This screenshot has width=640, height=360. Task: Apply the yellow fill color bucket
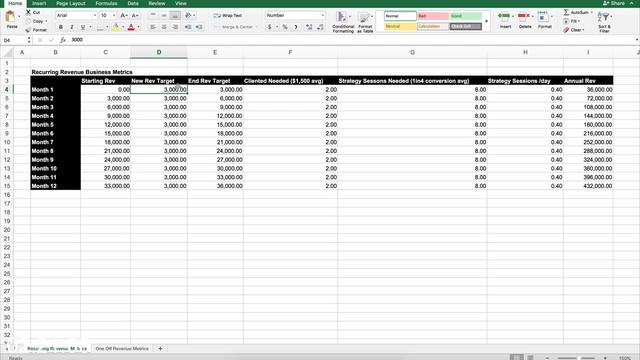click(116, 27)
